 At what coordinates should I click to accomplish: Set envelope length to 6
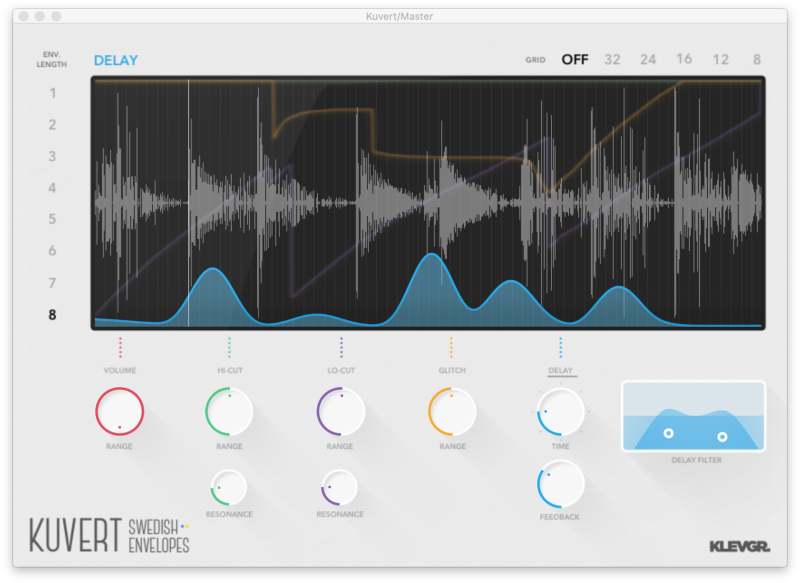coord(52,251)
